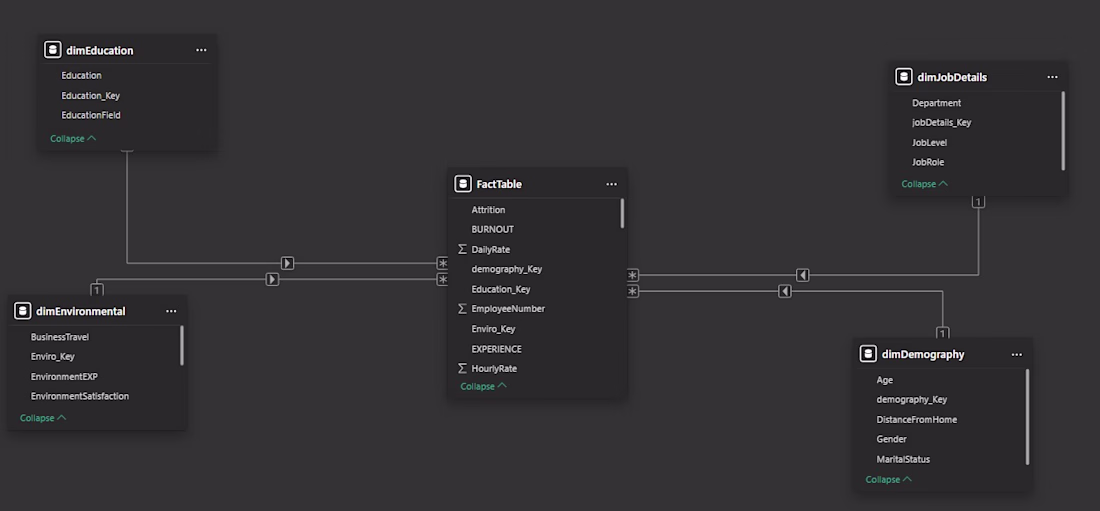Collapse the FactTable field list
1100x511 pixels.
coord(483,386)
